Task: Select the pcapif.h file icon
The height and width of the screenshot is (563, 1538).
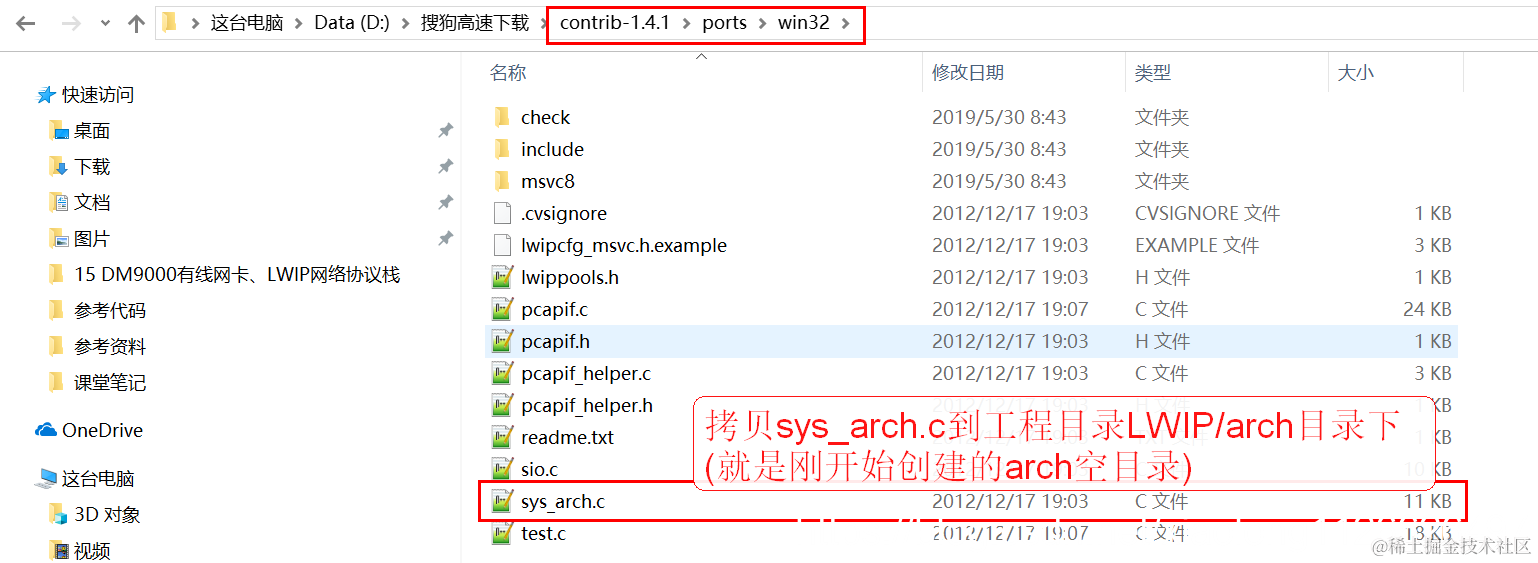Action: [x=502, y=341]
